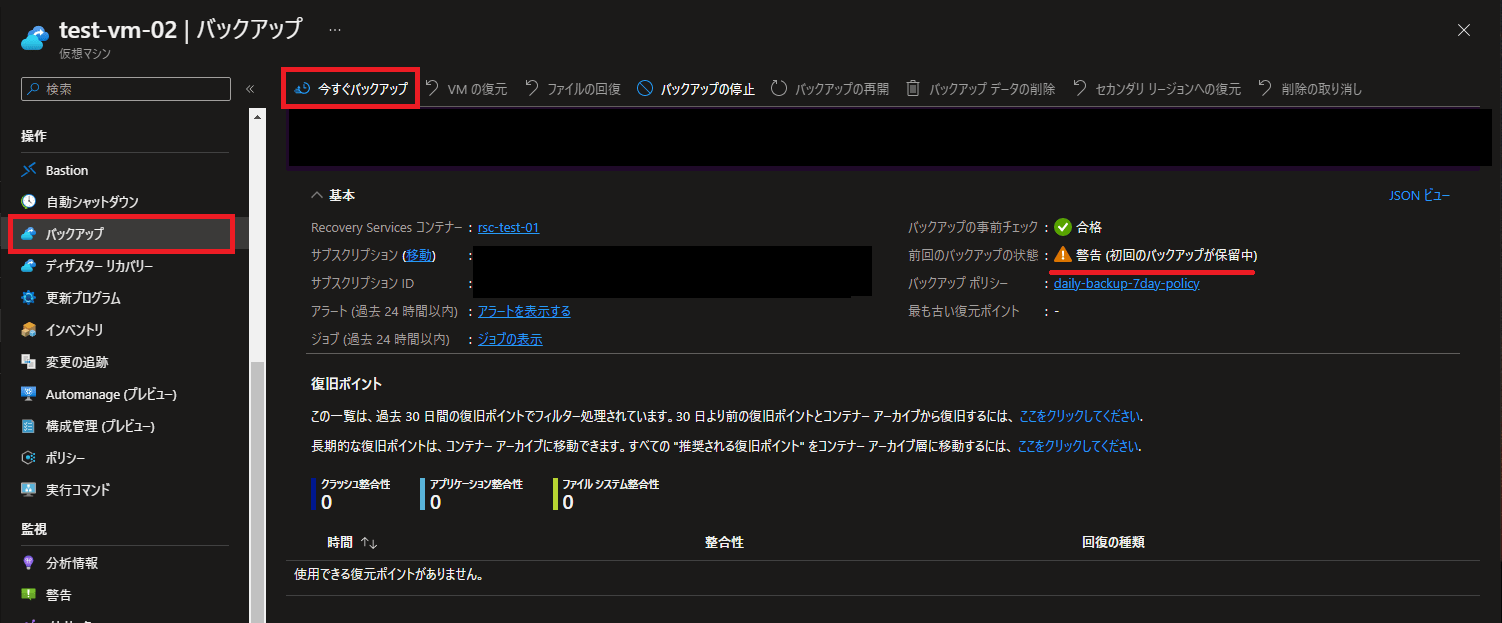The height and width of the screenshot is (623, 1502).
Task: Click the 回復の種類 column header
Action: pyautogui.click(x=1113, y=542)
